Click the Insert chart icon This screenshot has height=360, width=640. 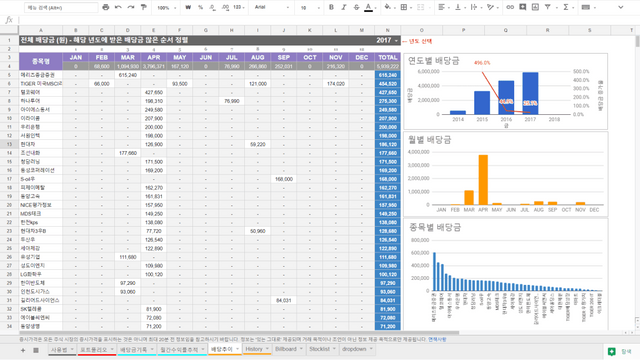tap(535, 7)
